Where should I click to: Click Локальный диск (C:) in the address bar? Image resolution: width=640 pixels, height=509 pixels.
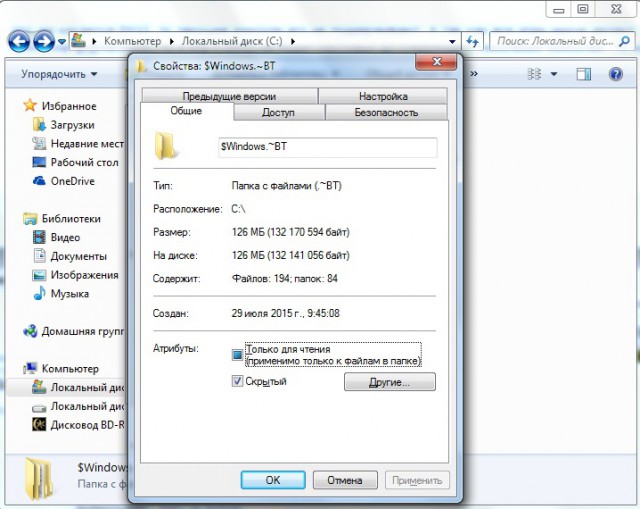232,41
